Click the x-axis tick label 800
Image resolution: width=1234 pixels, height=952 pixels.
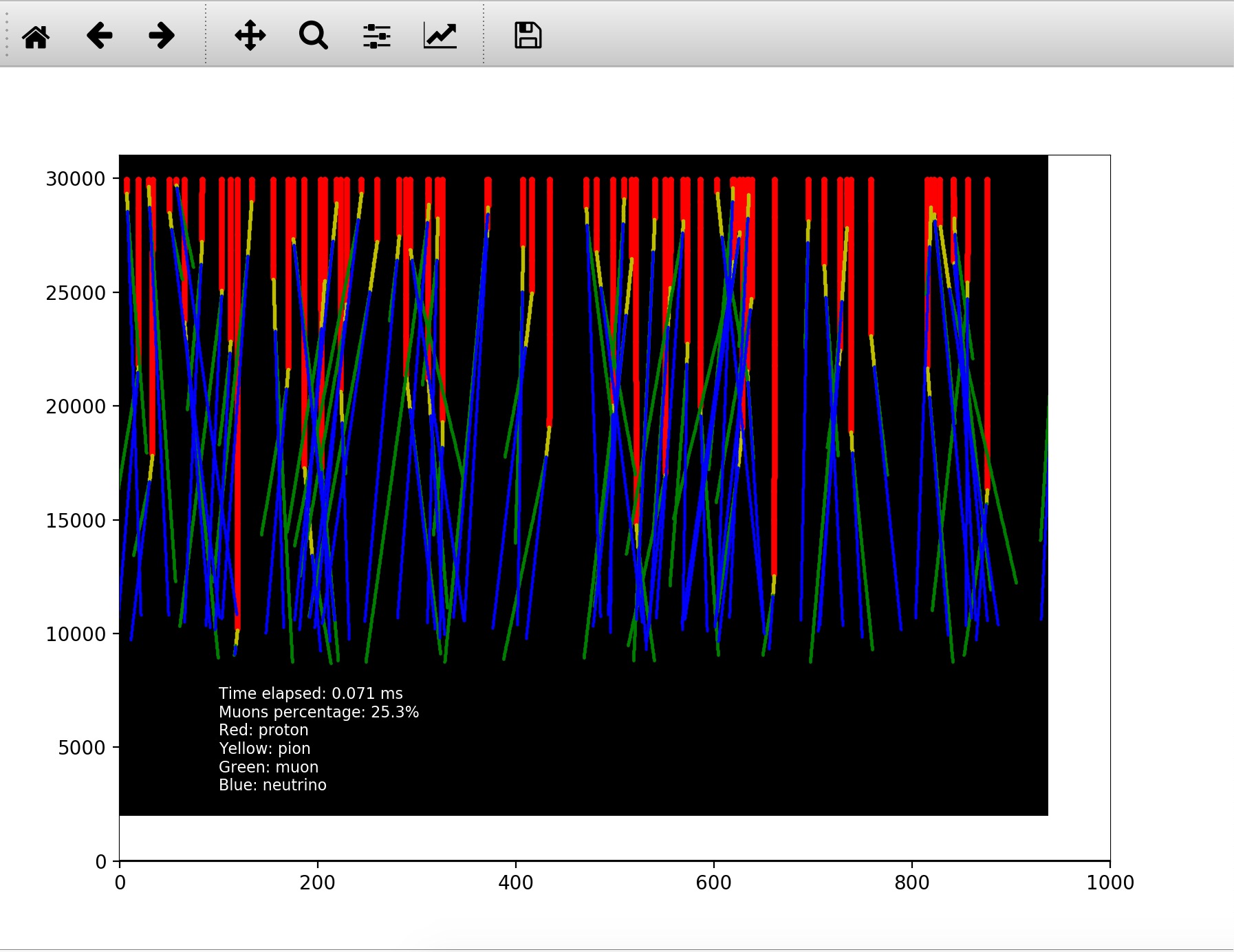pyautogui.click(x=912, y=883)
